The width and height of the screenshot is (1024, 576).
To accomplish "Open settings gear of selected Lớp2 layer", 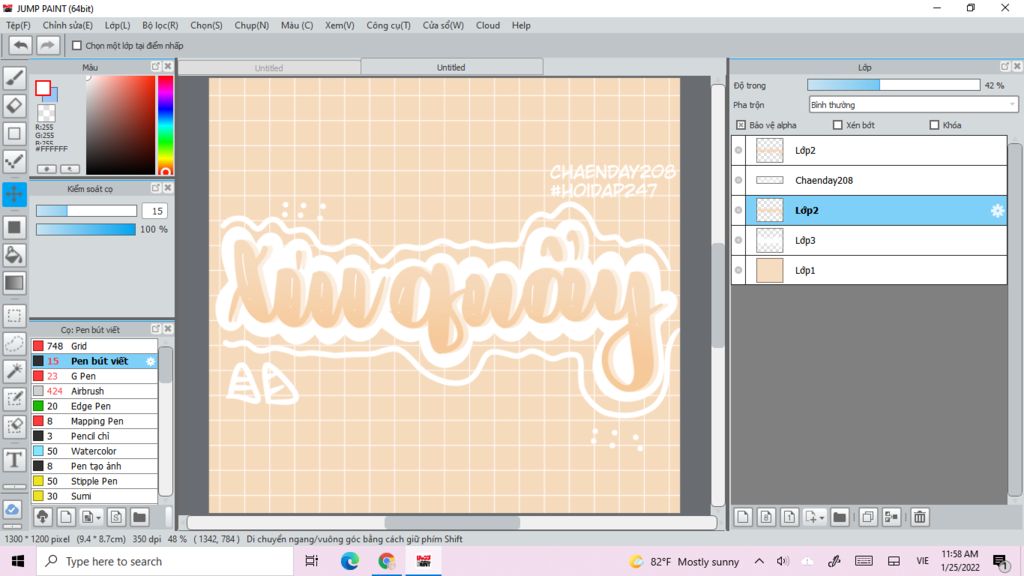I will pos(997,210).
